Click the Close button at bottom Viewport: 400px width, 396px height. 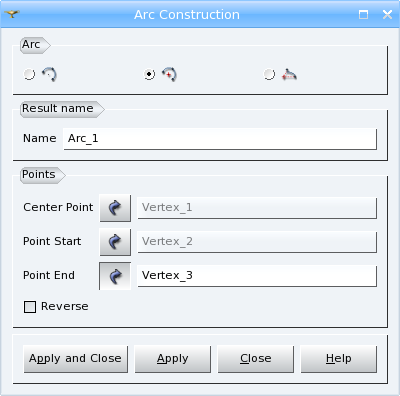(256, 359)
